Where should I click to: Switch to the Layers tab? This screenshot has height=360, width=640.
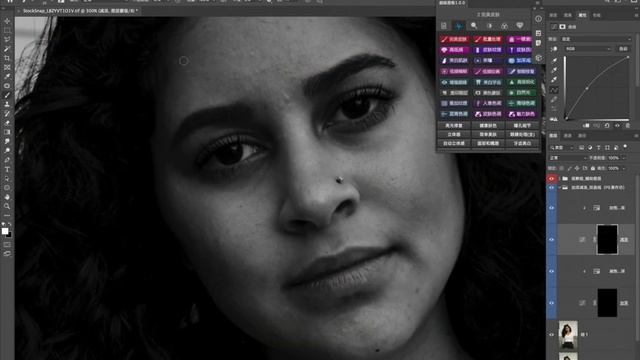[553, 136]
